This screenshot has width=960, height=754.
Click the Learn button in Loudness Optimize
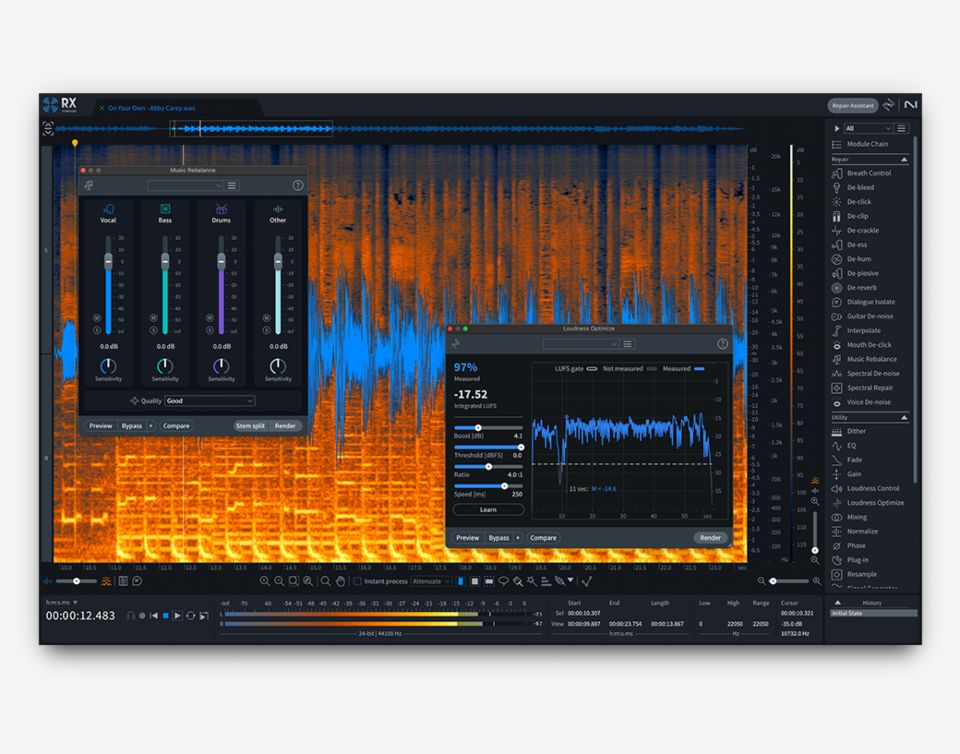coord(488,510)
